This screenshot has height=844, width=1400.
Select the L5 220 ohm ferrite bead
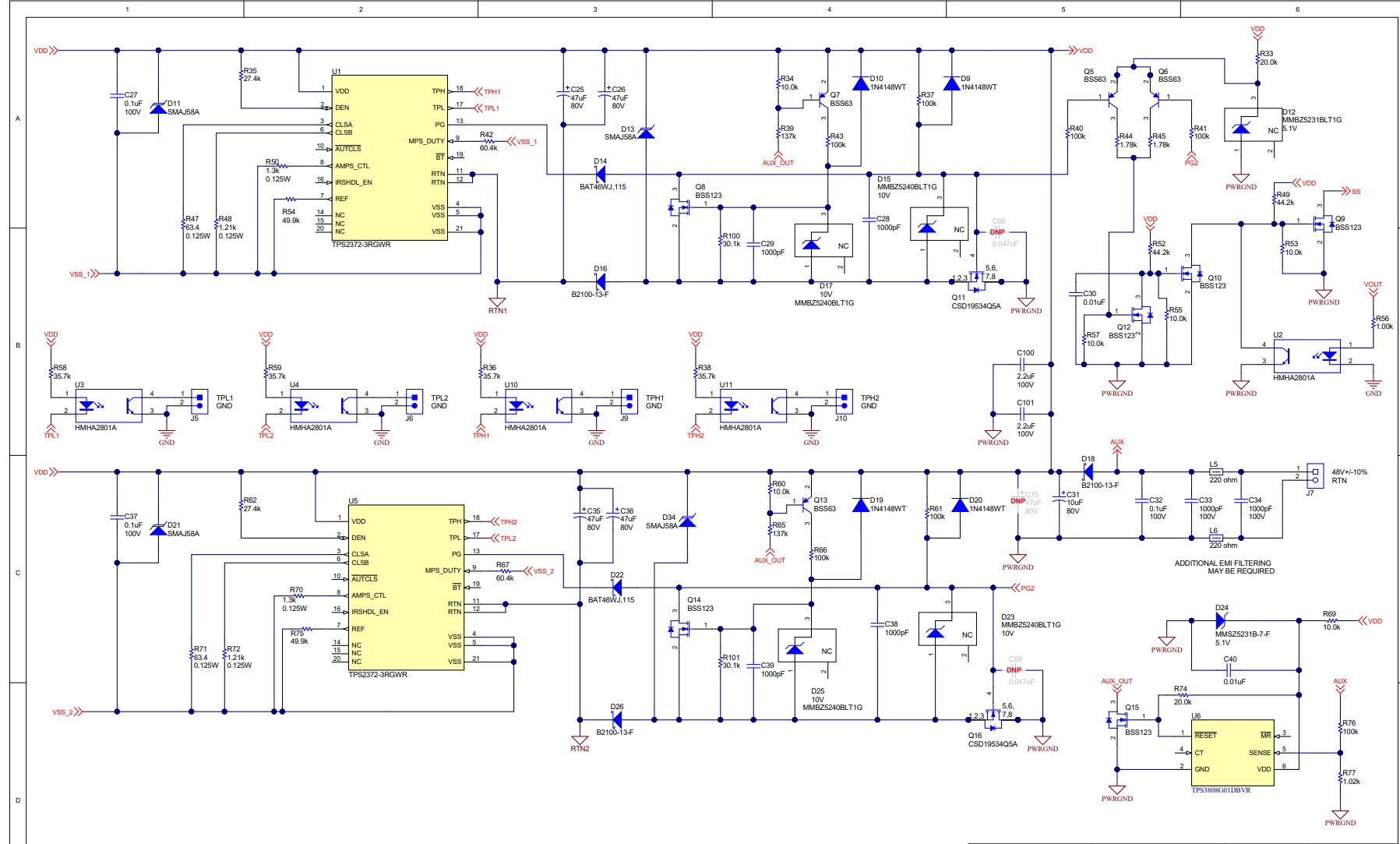click(x=1215, y=471)
